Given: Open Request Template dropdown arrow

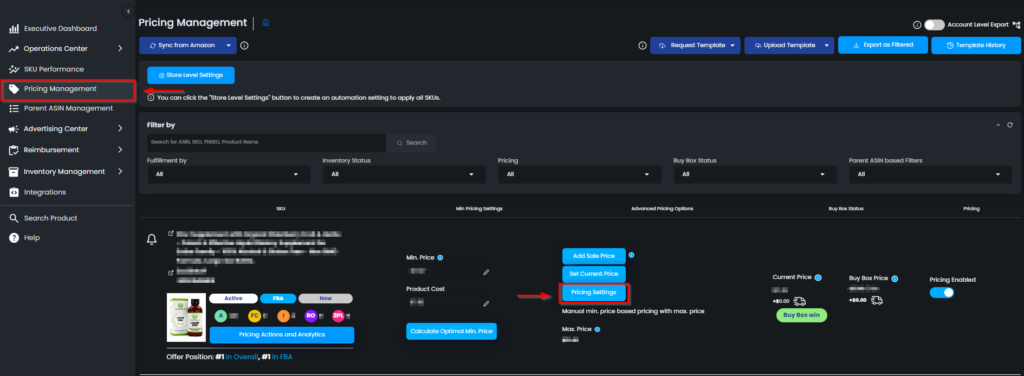Looking at the screenshot, I should (x=733, y=46).
